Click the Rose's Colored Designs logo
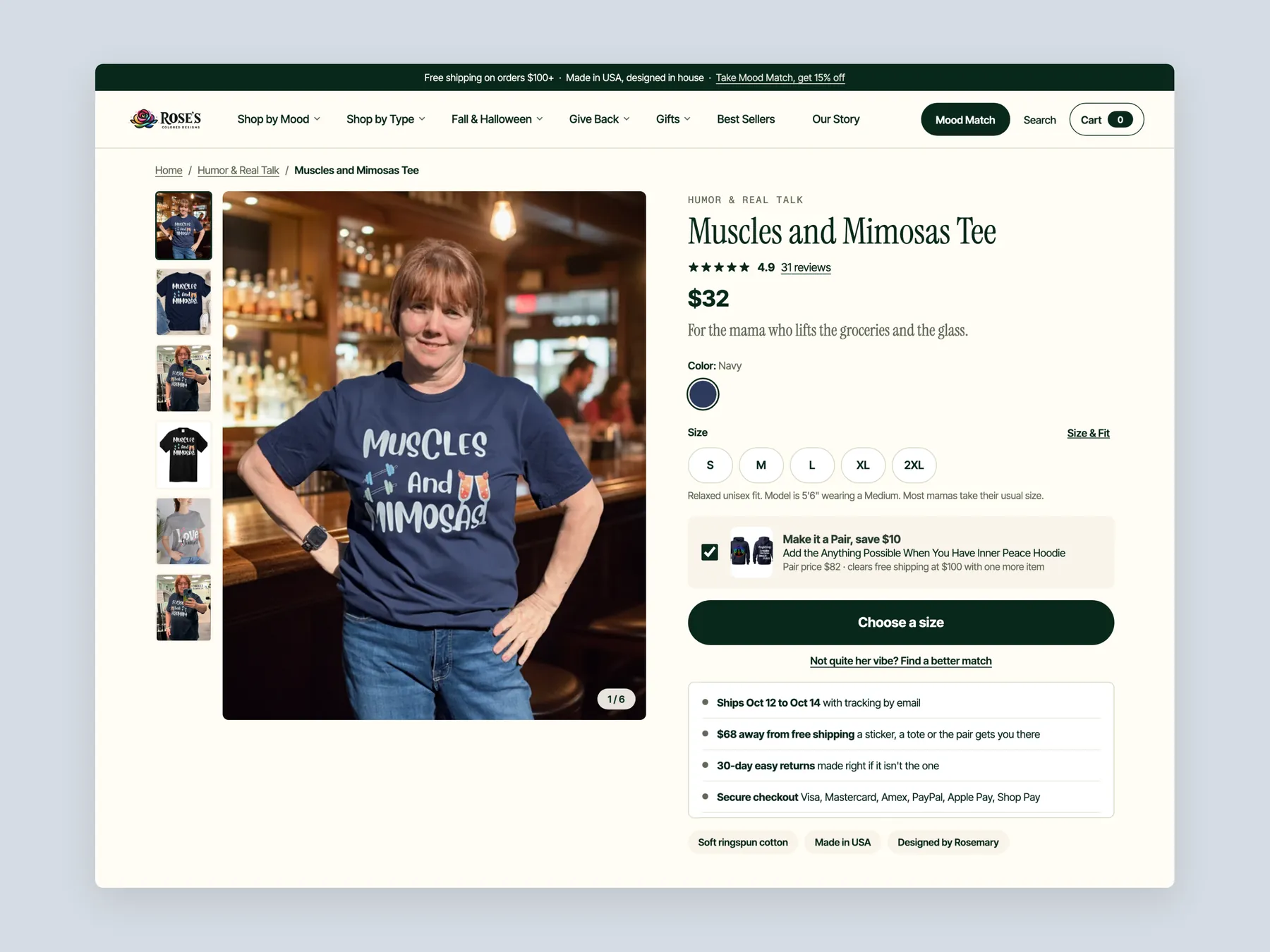Image resolution: width=1270 pixels, height=952 pixels. point(166,119)
